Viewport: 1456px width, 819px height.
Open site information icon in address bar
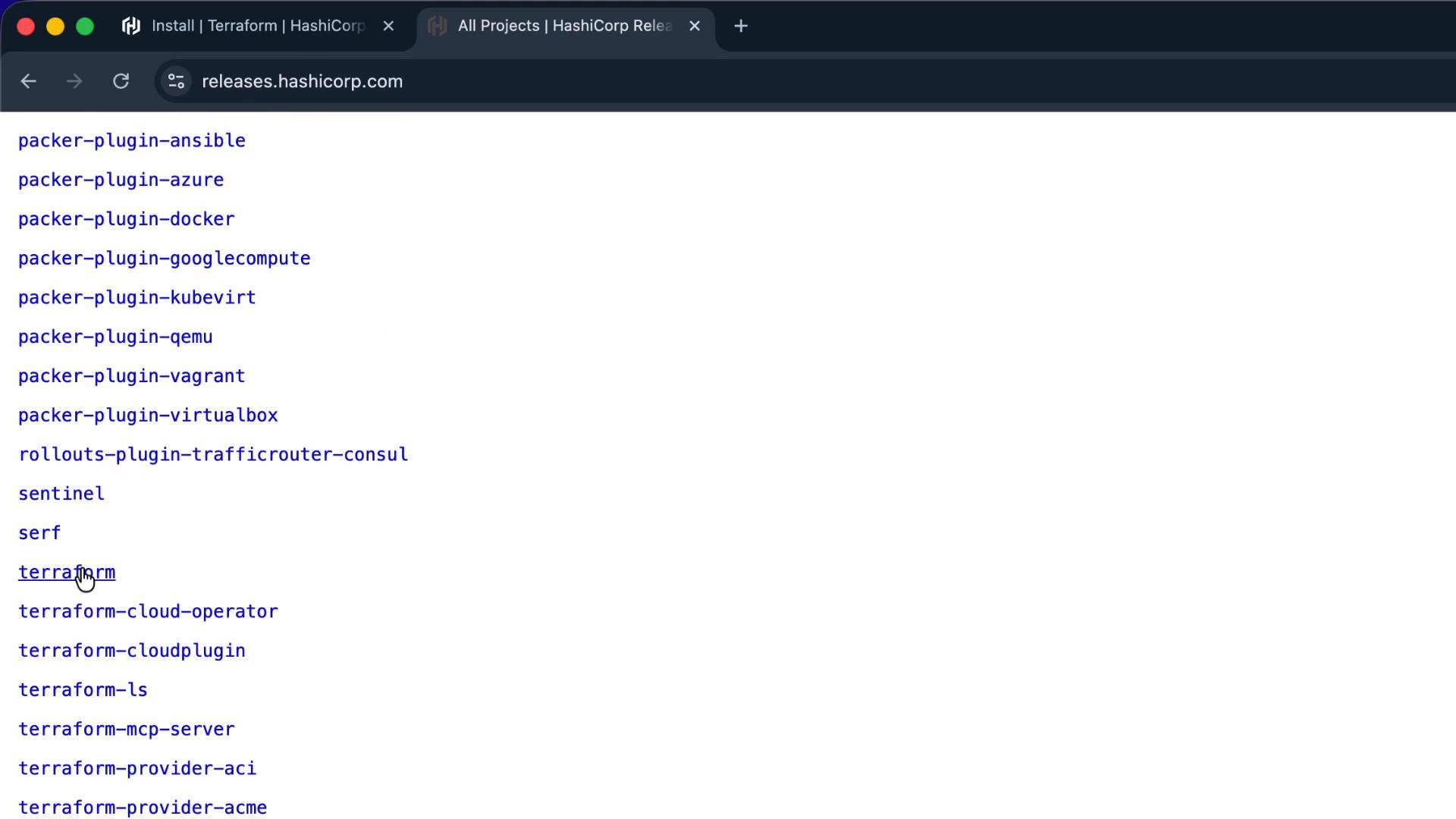click(x=177, y=81)
